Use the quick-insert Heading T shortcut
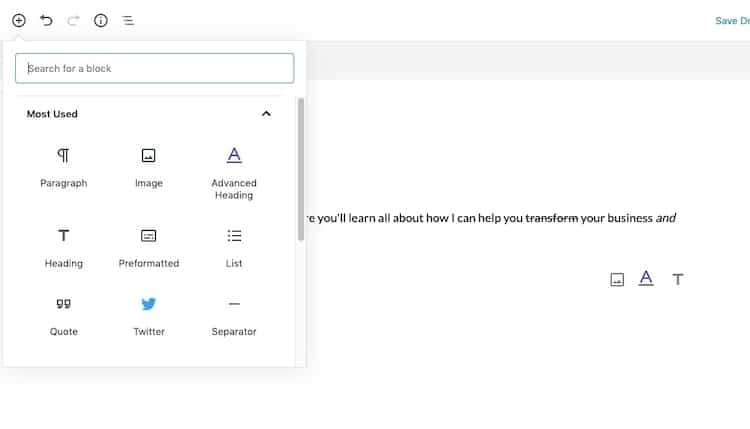The height and width of the screenshot is (429, 750). 678,279
